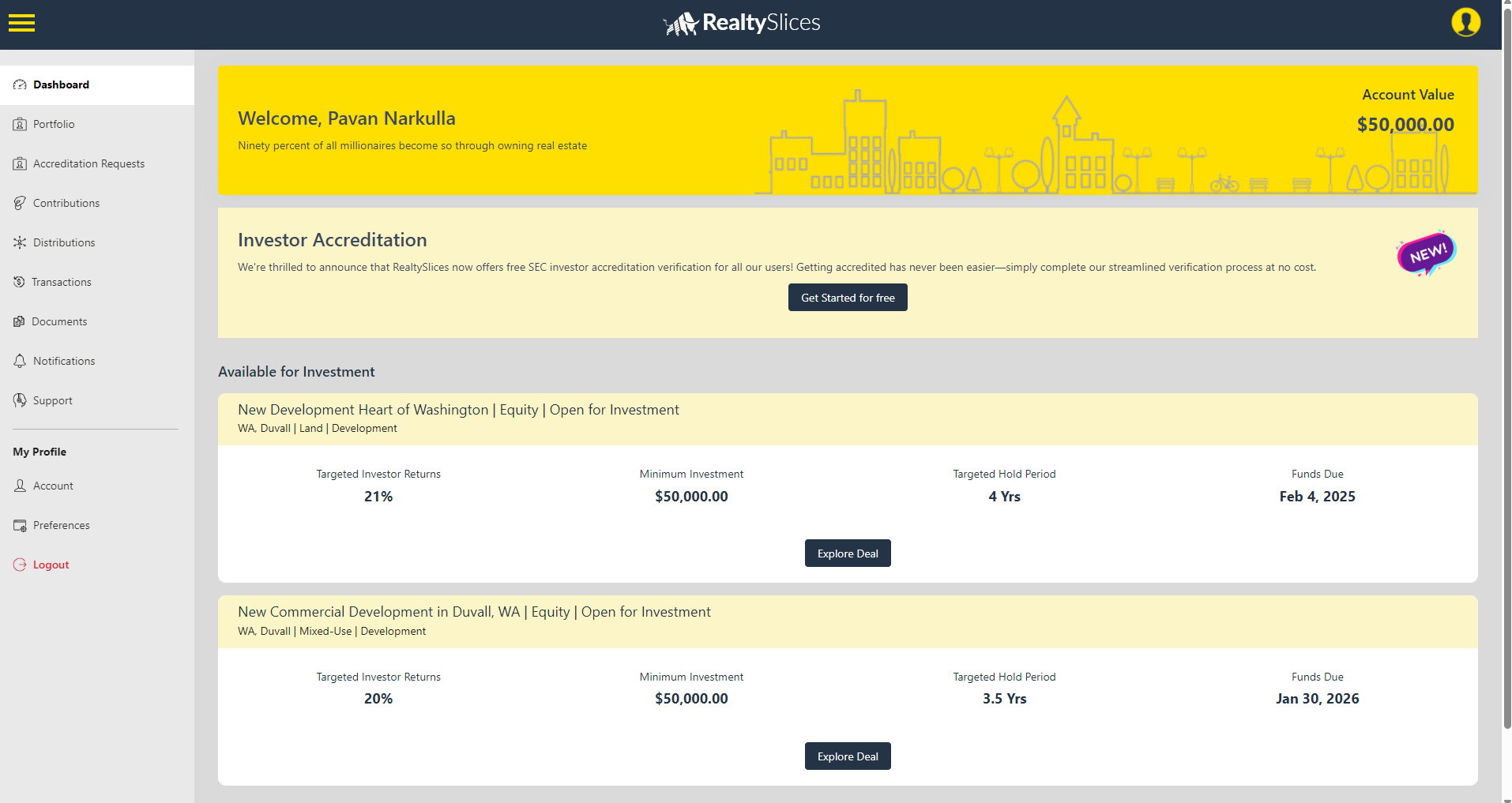The height and width of the screenshot is (803, 1512).
Task: Click the 3.5 Yrs hold period value
Action: (1004, 699)
